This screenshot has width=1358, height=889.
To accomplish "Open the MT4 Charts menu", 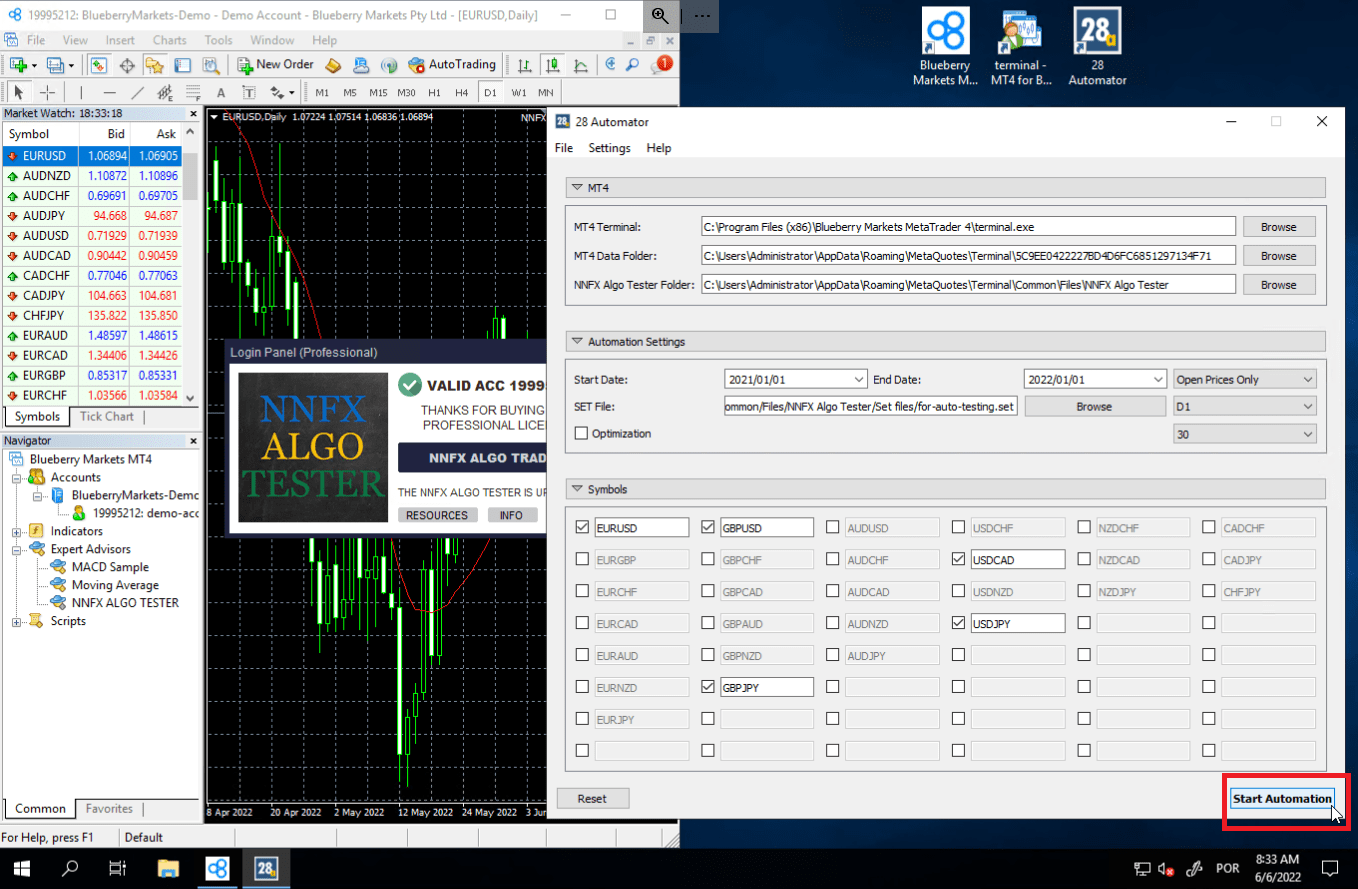I will pos(170,40).
